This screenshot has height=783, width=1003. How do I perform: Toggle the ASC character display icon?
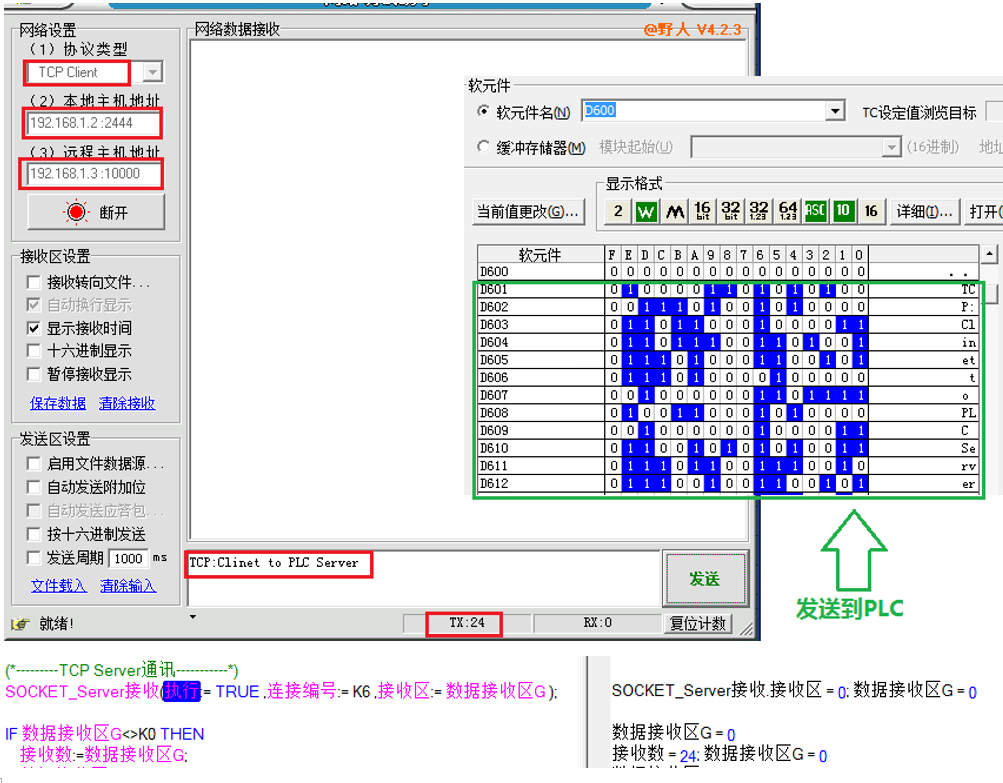coord(816,212)
